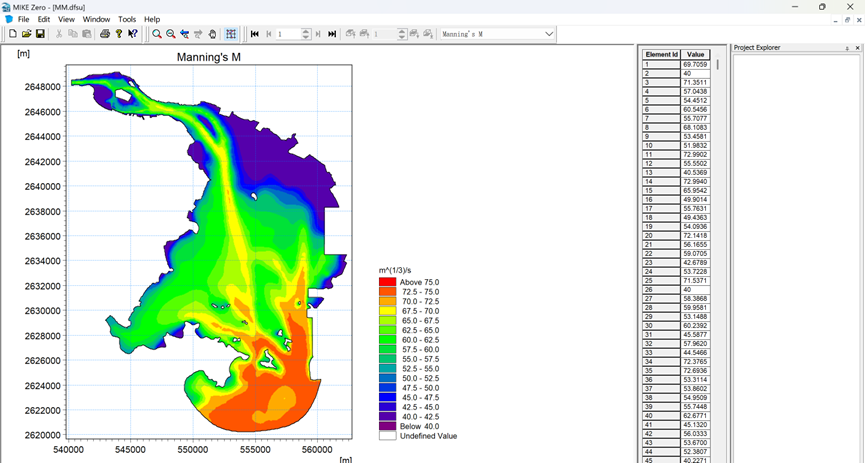Increase the time step spinner value
Image resolution: width=865 pixels, height=463 pixels.
coord(306,31)
